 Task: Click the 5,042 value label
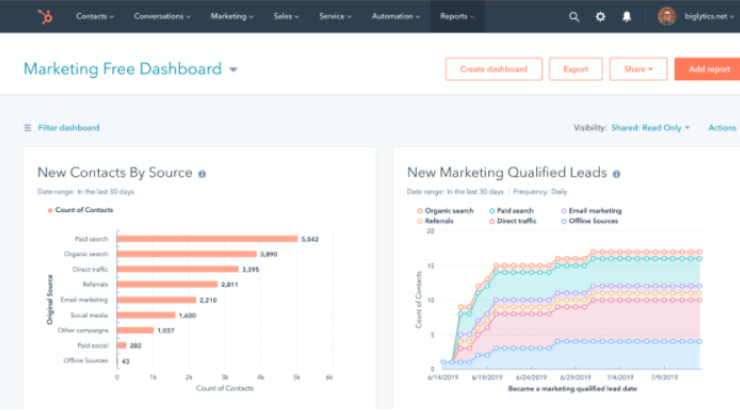[310, 239]
